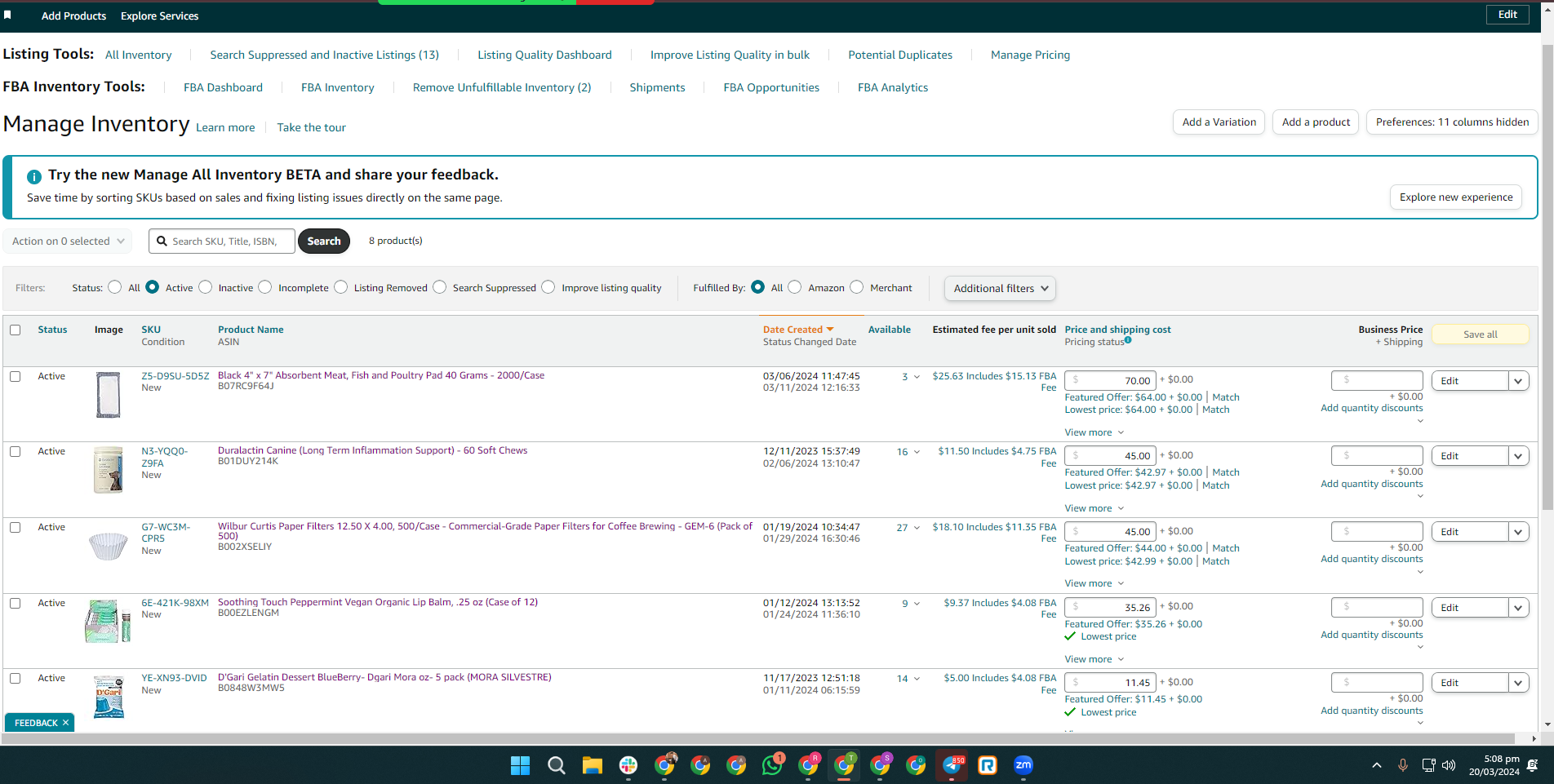The width and height of the screenshot is (1554, 784).
Task: Switch to Chrome window with S profile badge
Action: (x=880, y=765)
